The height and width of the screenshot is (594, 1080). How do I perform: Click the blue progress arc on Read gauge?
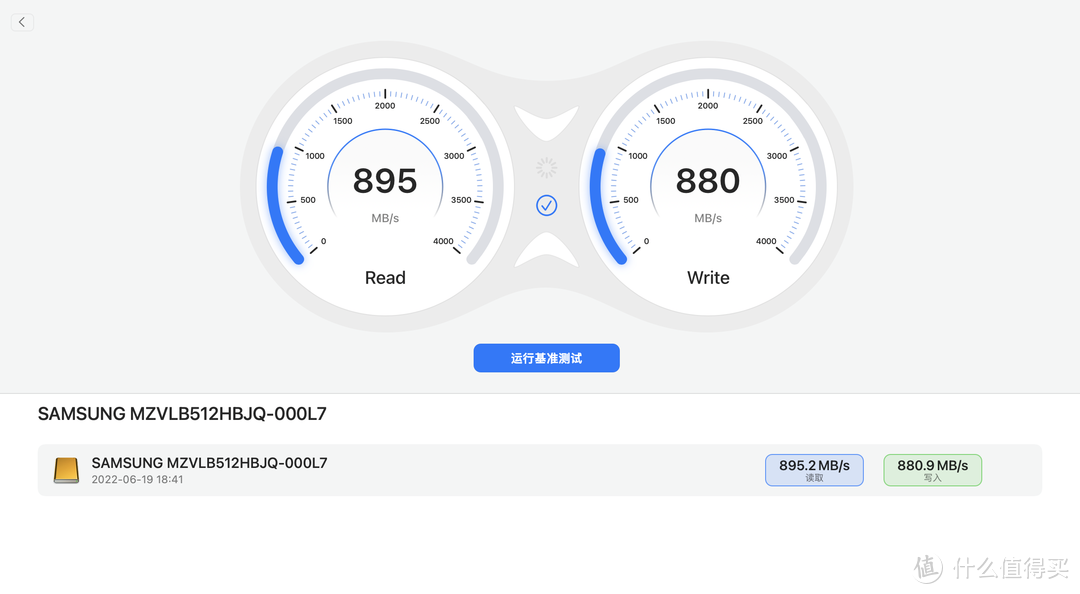point(272,205)
